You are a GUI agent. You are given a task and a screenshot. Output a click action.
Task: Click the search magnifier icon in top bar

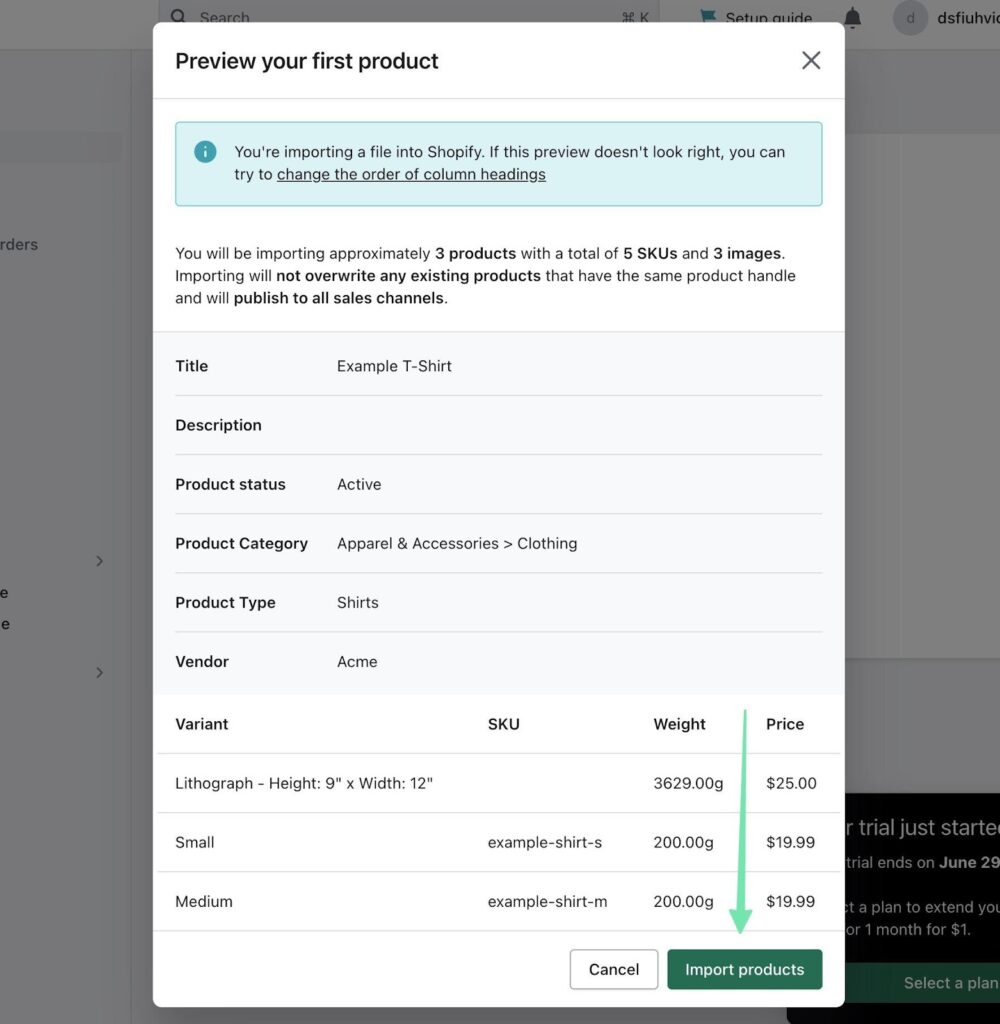(178, 16)
